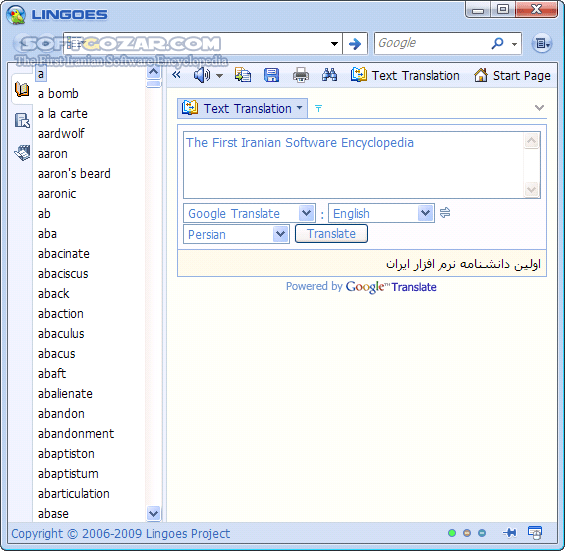The width and height of the screenshot is (565, 551).
Task: Select 'aardwolf' in the word list
Action: pos(61,134)
